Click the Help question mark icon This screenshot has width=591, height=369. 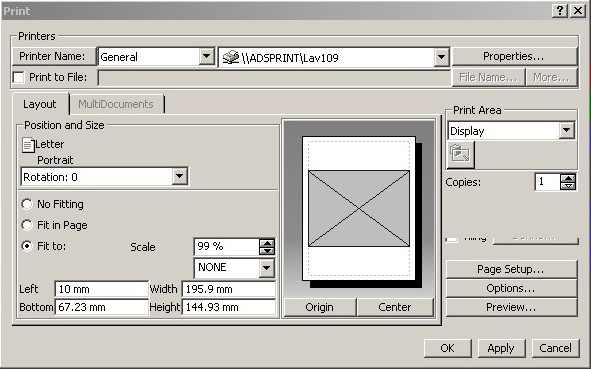tap(560, 11)
